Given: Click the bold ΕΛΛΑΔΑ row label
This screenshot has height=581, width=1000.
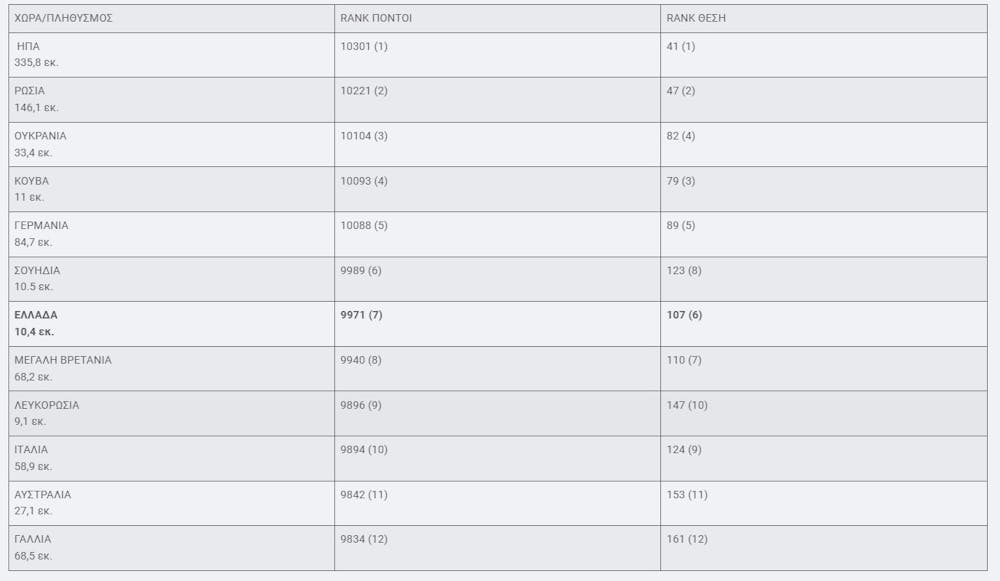Looking at the screenshot, I should click(x=36, y=315).
